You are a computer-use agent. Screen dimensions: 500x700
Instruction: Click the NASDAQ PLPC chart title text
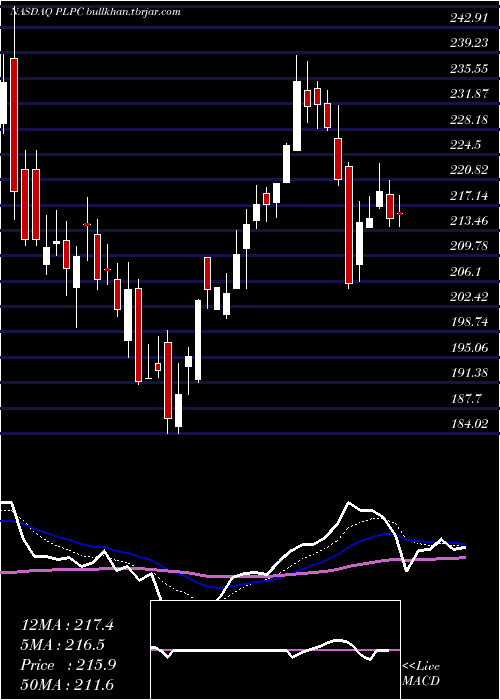(96, 12)
